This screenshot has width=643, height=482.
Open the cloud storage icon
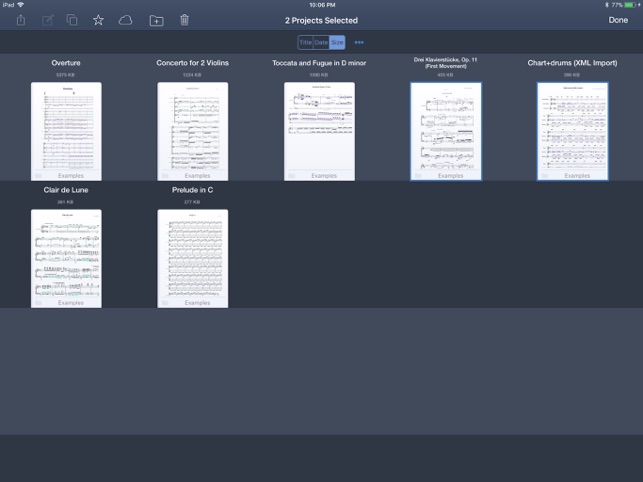pos(125,20)
